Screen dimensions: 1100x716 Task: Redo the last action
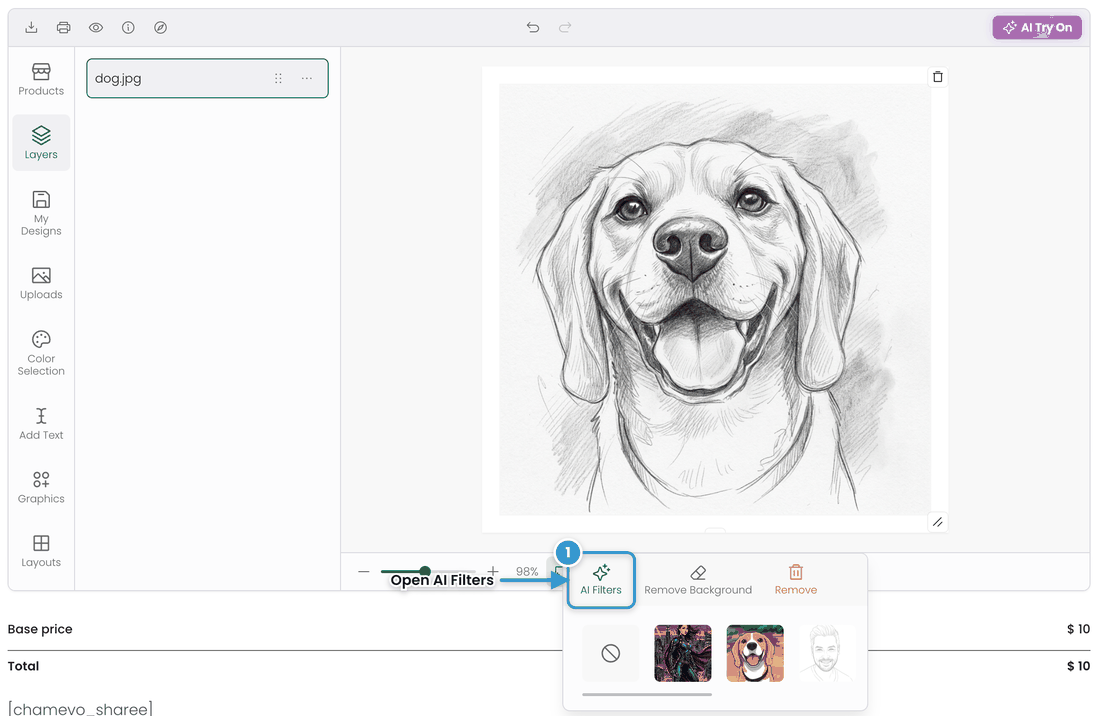565,27
